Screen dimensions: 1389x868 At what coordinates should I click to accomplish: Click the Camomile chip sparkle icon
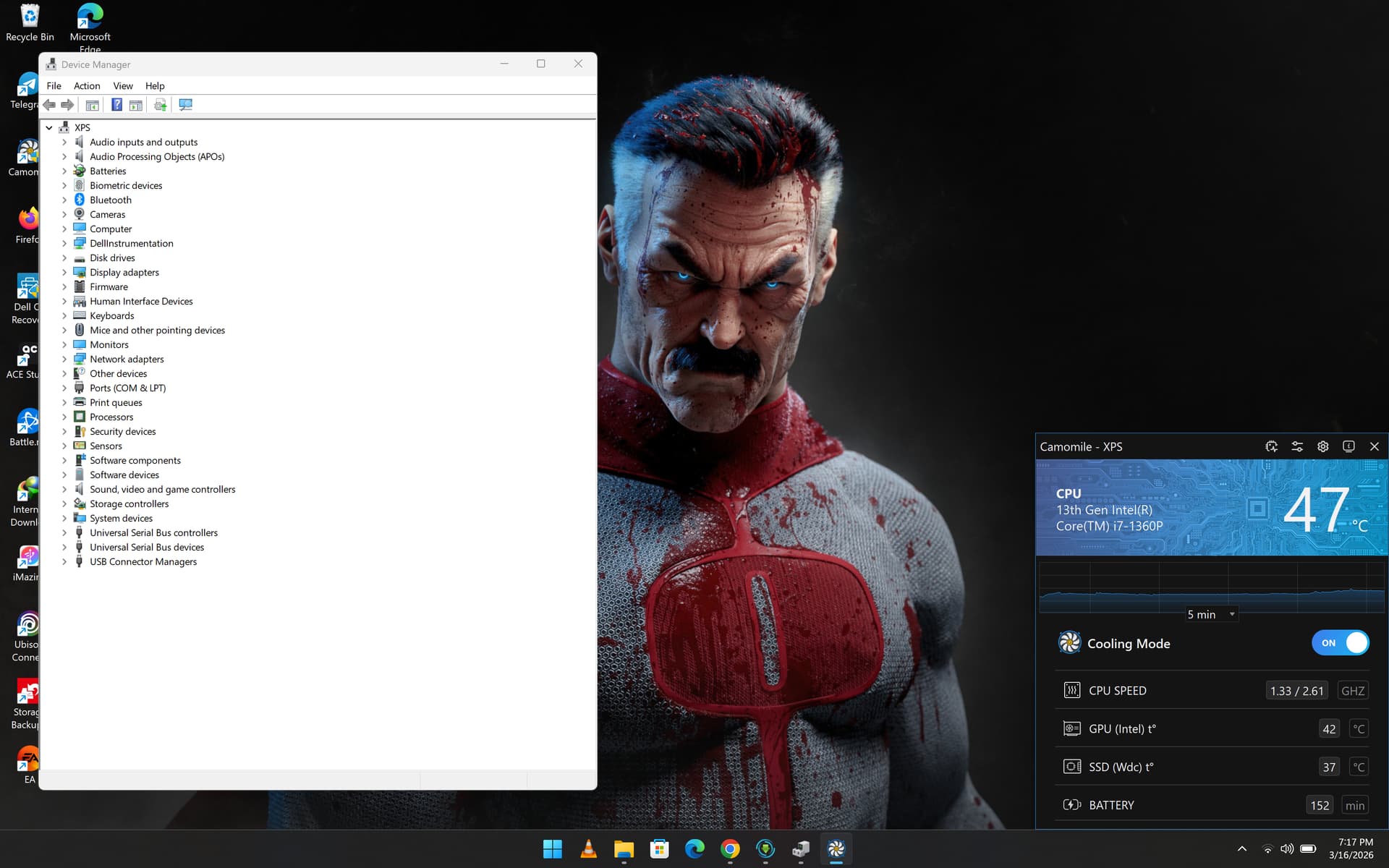point(1271,447)
